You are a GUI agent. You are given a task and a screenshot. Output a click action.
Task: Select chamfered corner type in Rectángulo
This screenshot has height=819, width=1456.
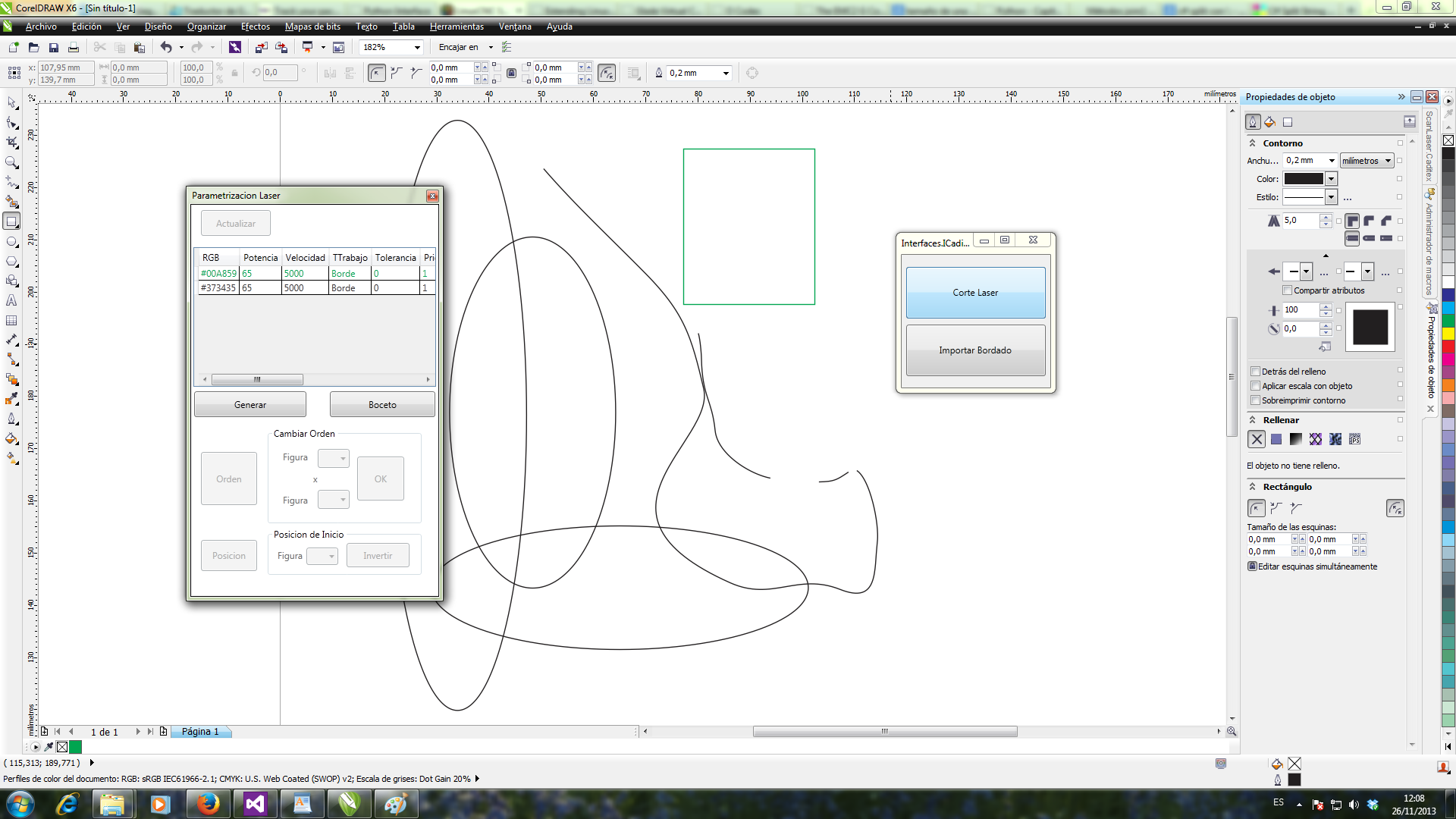point(1296,508)
